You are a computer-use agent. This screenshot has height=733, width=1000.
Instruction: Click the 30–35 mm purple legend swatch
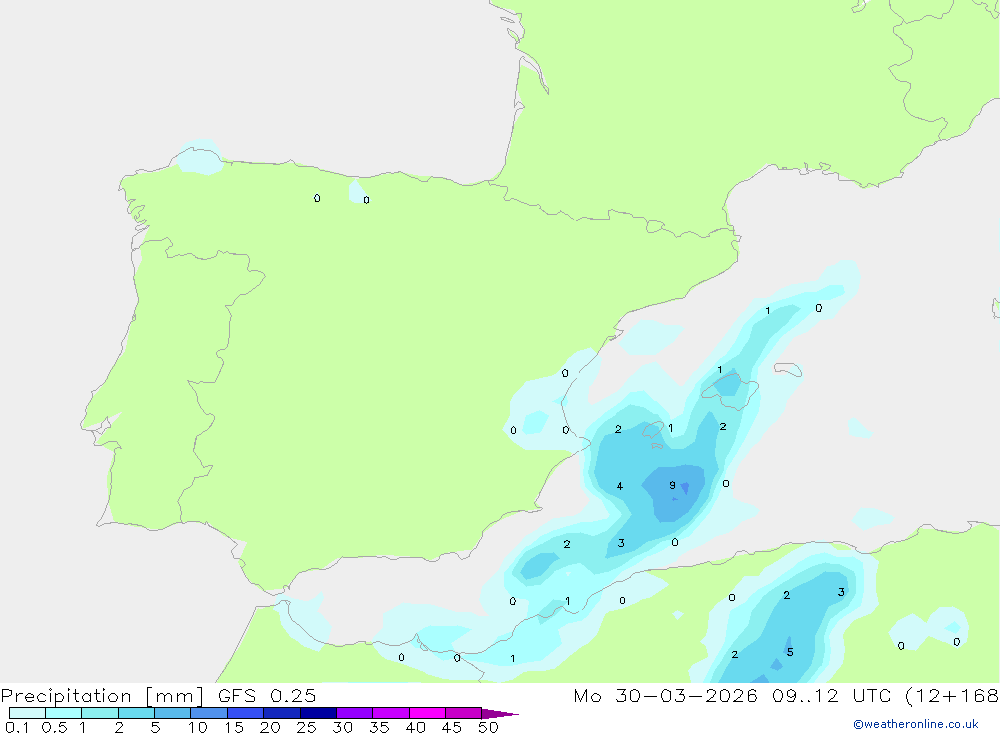click(x=355, y=713)
